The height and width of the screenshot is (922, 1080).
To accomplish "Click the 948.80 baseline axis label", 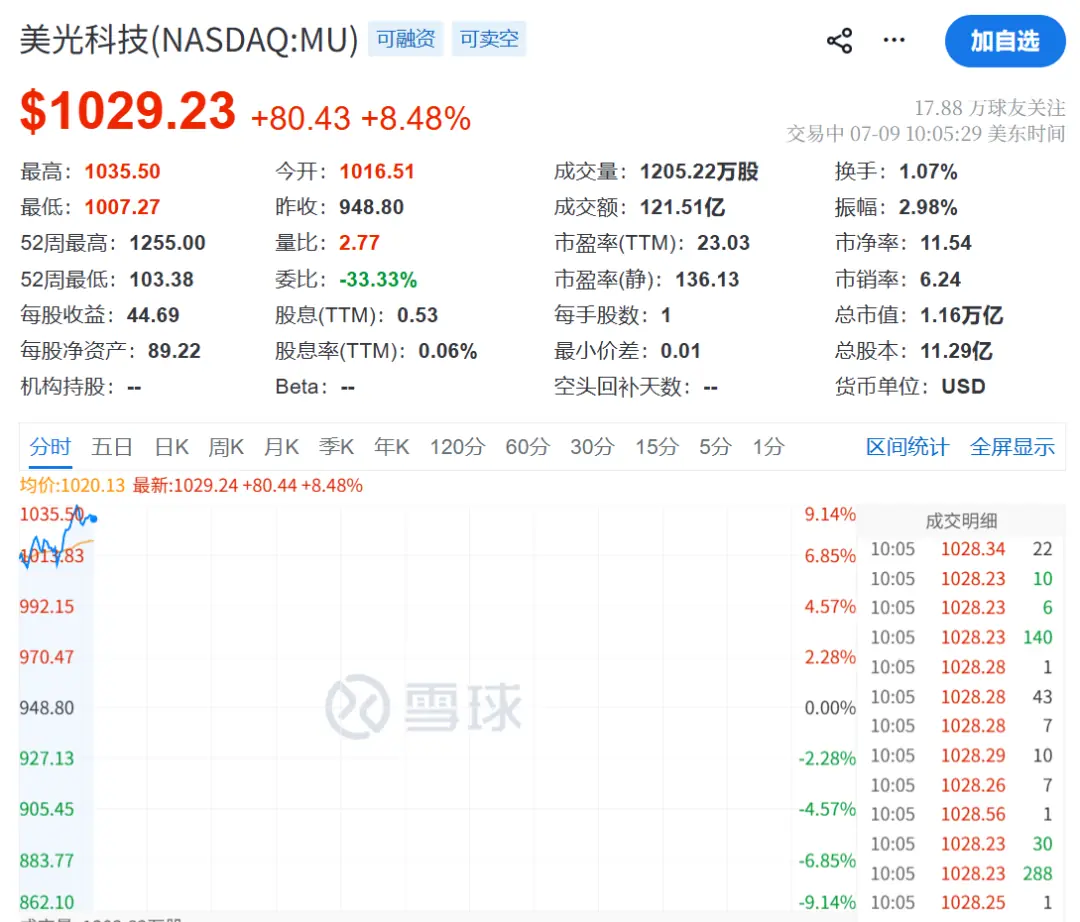I will pyautogui.click(x=47, y=708).
